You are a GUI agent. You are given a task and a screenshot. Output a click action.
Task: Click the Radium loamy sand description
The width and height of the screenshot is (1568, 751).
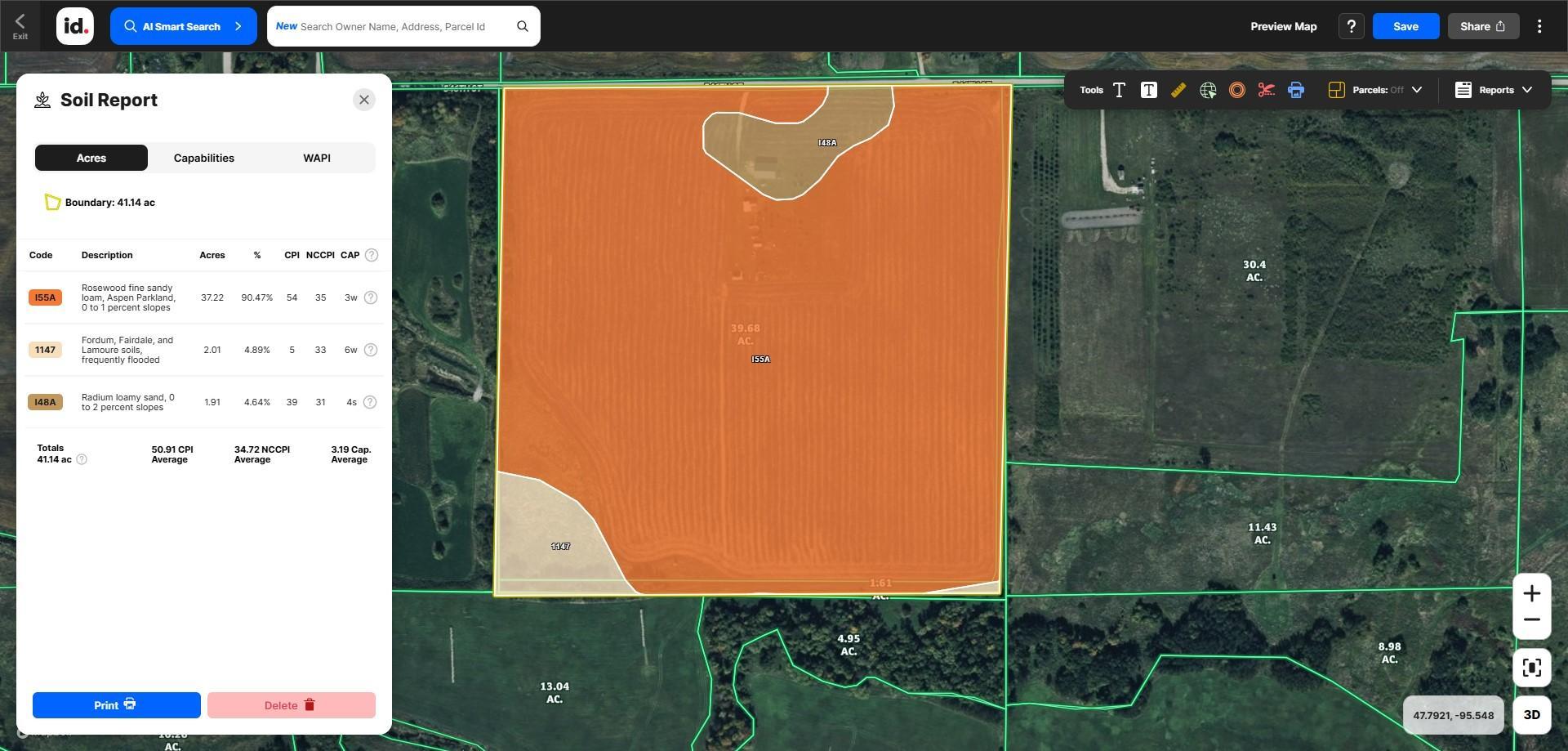point(127,402)
